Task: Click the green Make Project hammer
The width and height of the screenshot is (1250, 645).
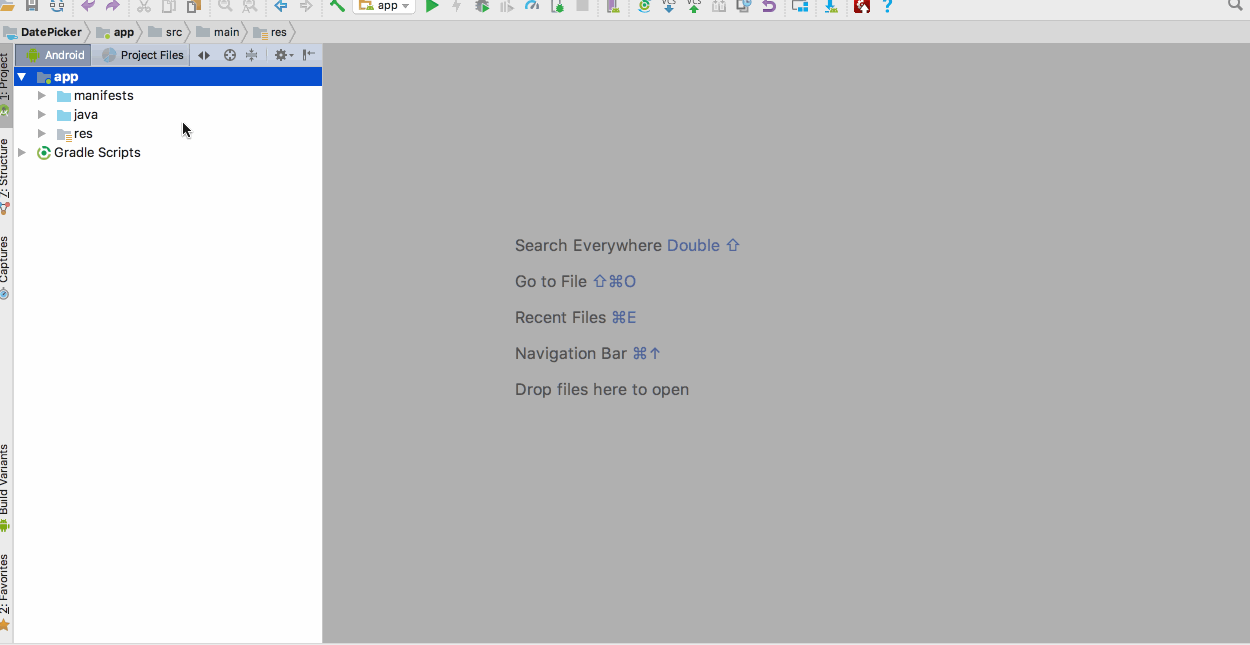Action: click(337, 6)
